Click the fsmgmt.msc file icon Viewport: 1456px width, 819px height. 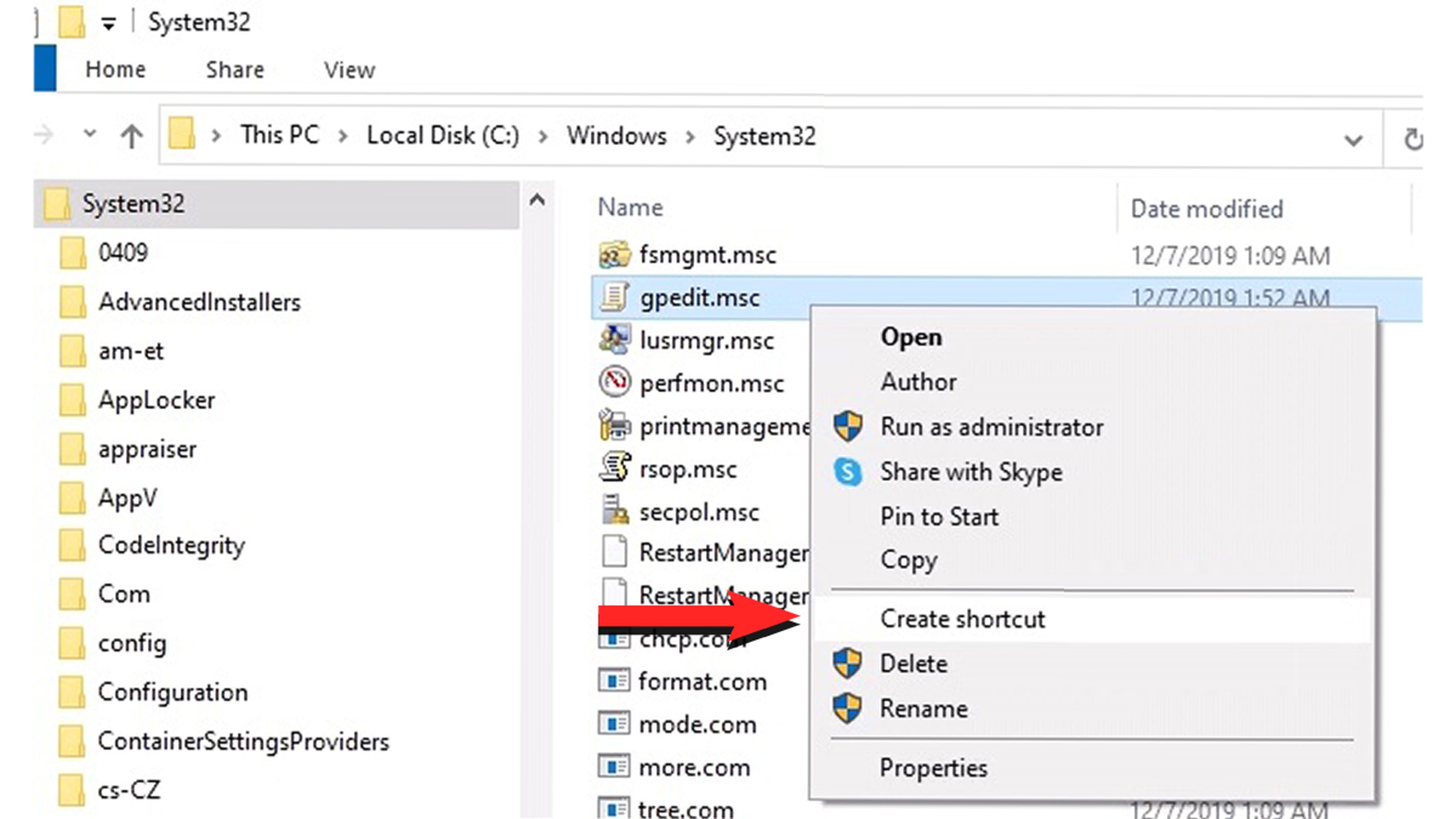tap(614, 254)
